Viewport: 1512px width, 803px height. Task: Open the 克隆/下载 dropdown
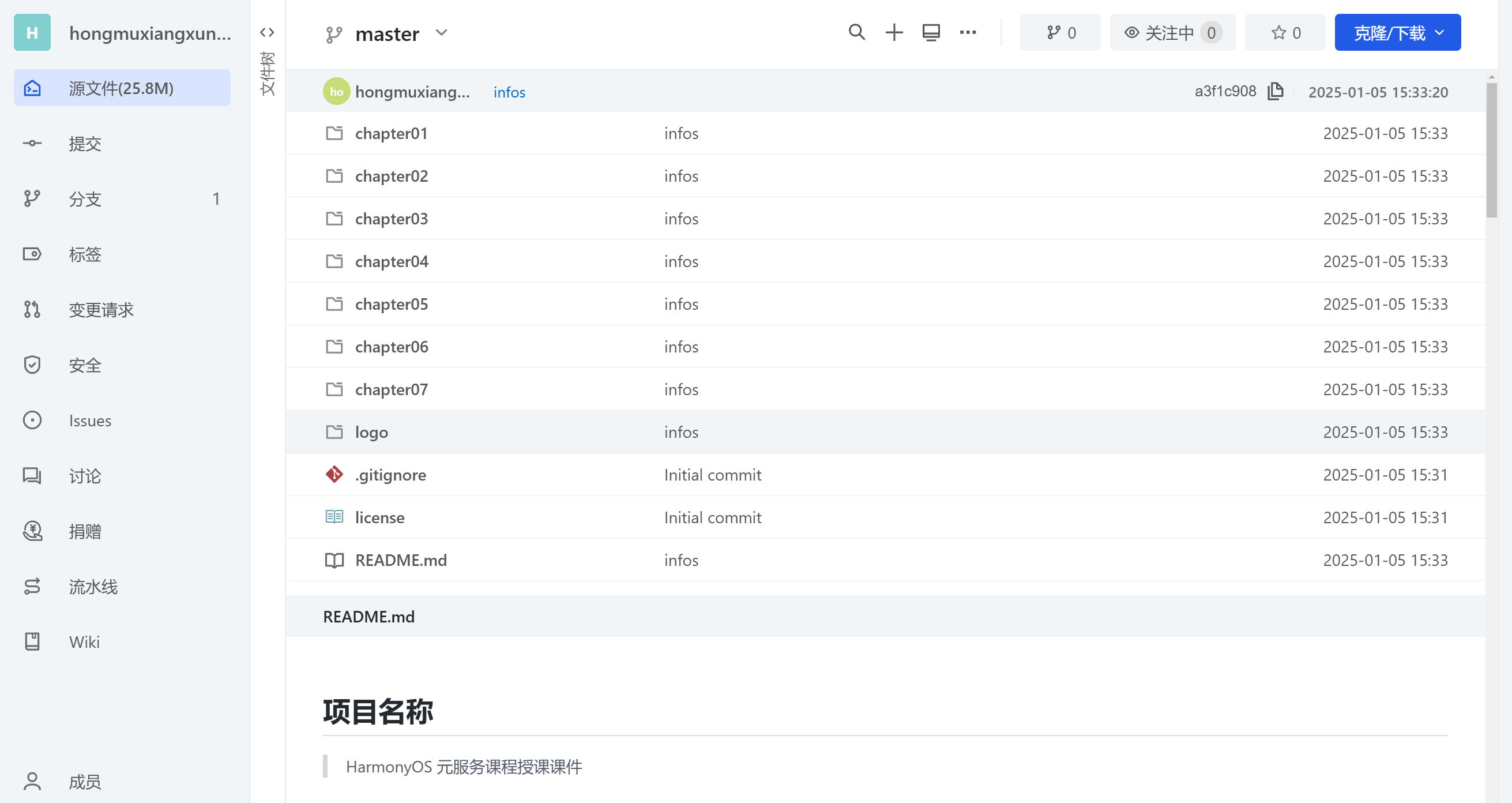pyautogui.click(x=1397, y=32)
